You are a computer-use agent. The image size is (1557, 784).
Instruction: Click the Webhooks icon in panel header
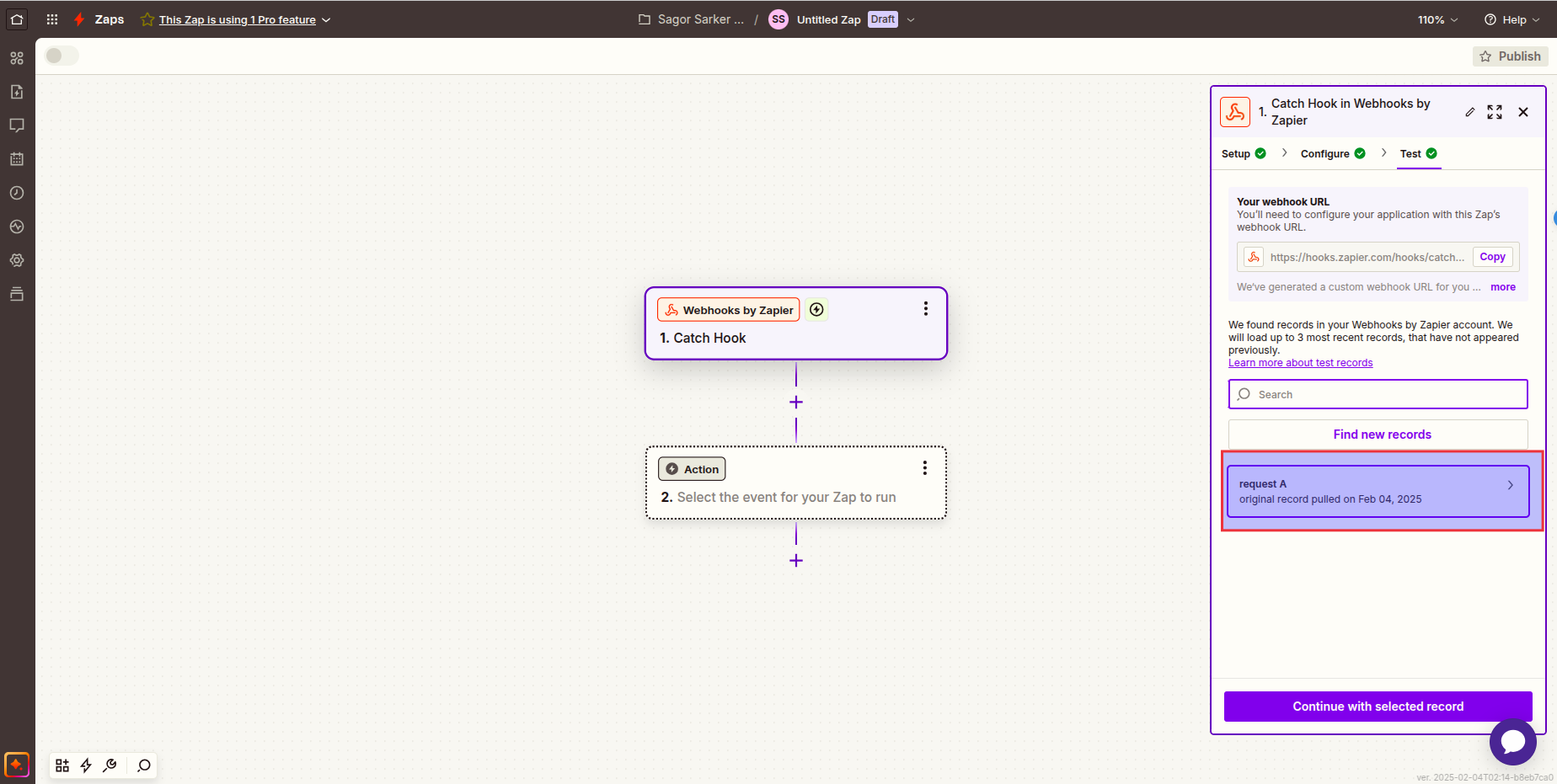tap(1235, 112)
